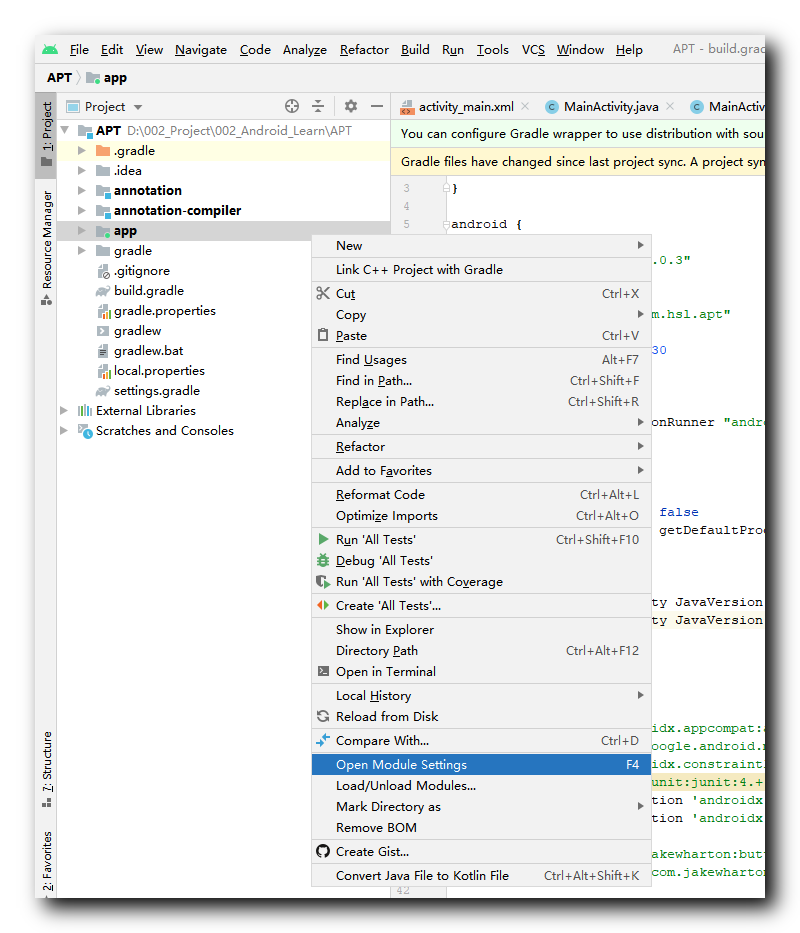The image size is (800, 933).
Task: Click the app folder icon in breadcrumb
Action: coord(93,78)
